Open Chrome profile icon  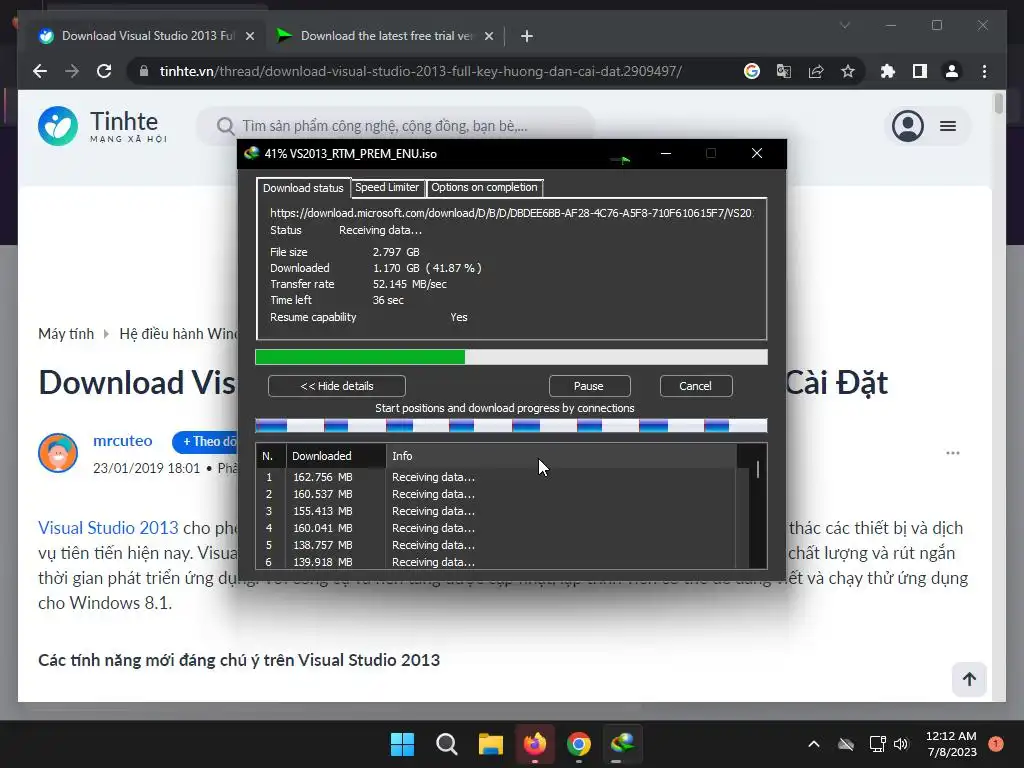point(952,71)
